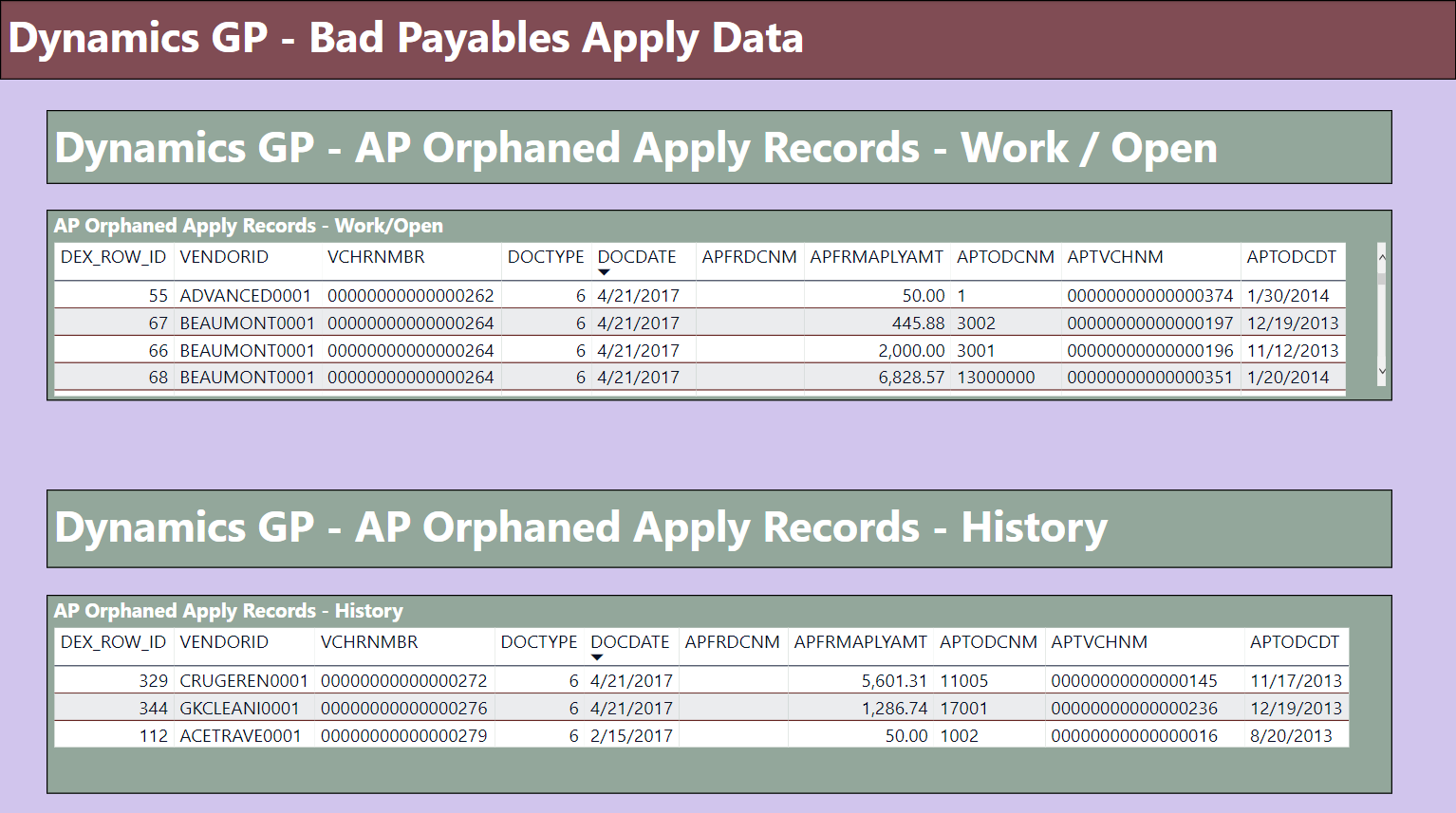Click APTODCNM value 3001
The height and width of the screenshot is (813, 1456).
click(x=976, y=351)
